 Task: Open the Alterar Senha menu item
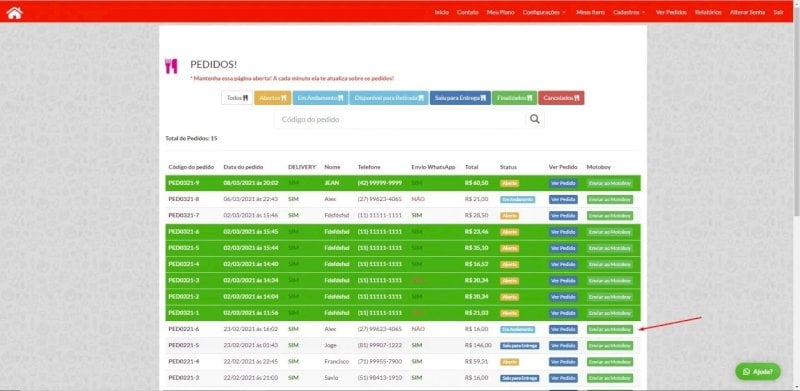[747, 12]
